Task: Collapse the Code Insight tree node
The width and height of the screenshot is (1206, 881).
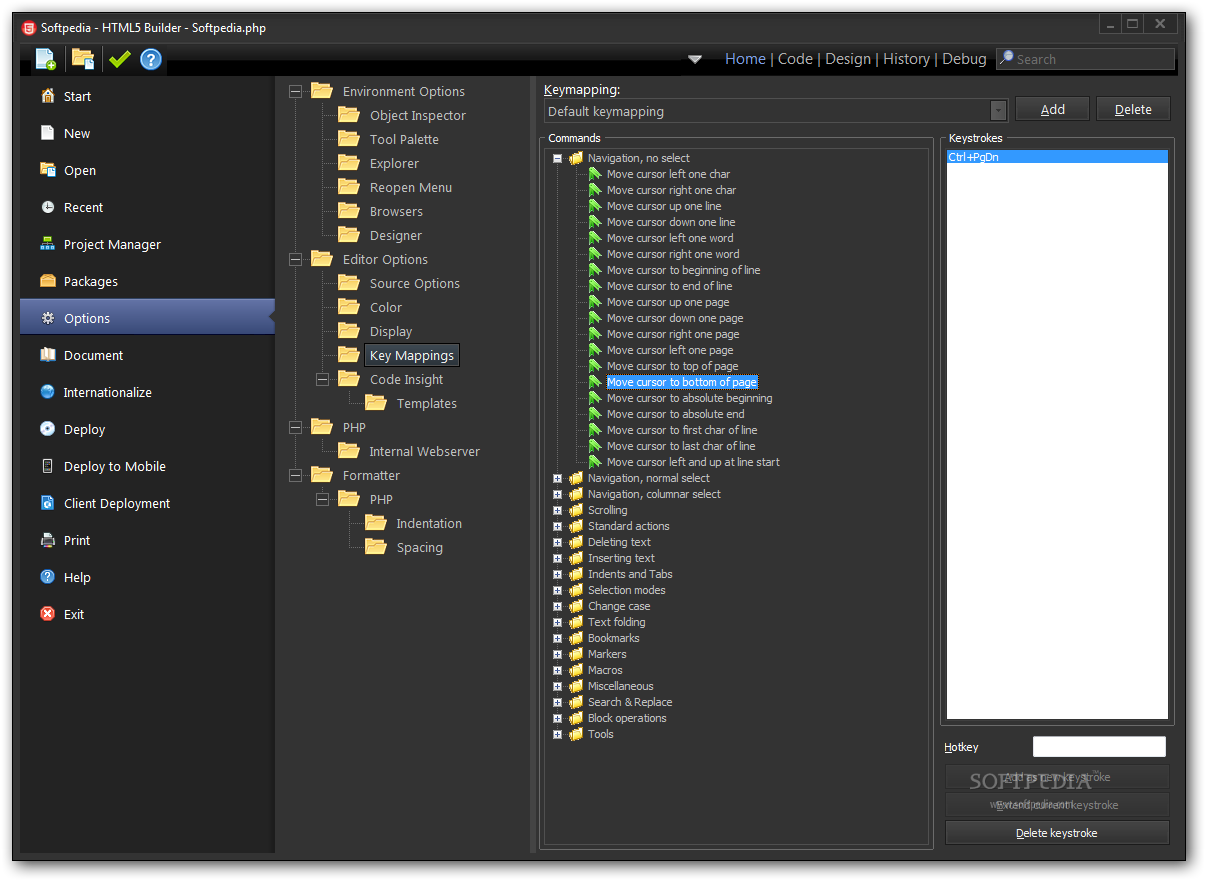Action: [x=322, y=379]
